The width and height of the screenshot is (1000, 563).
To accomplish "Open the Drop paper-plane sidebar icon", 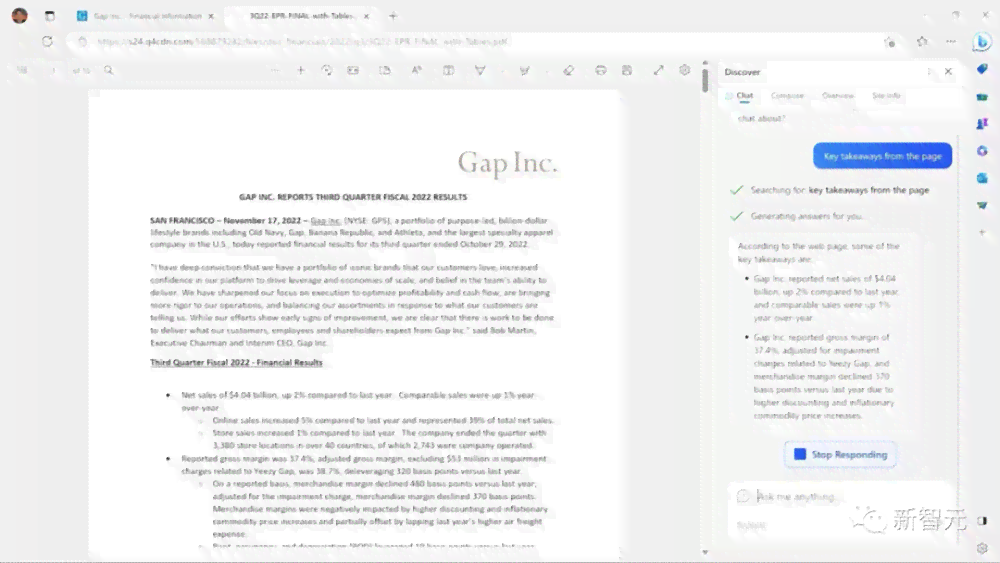I will tap(982, 205).
